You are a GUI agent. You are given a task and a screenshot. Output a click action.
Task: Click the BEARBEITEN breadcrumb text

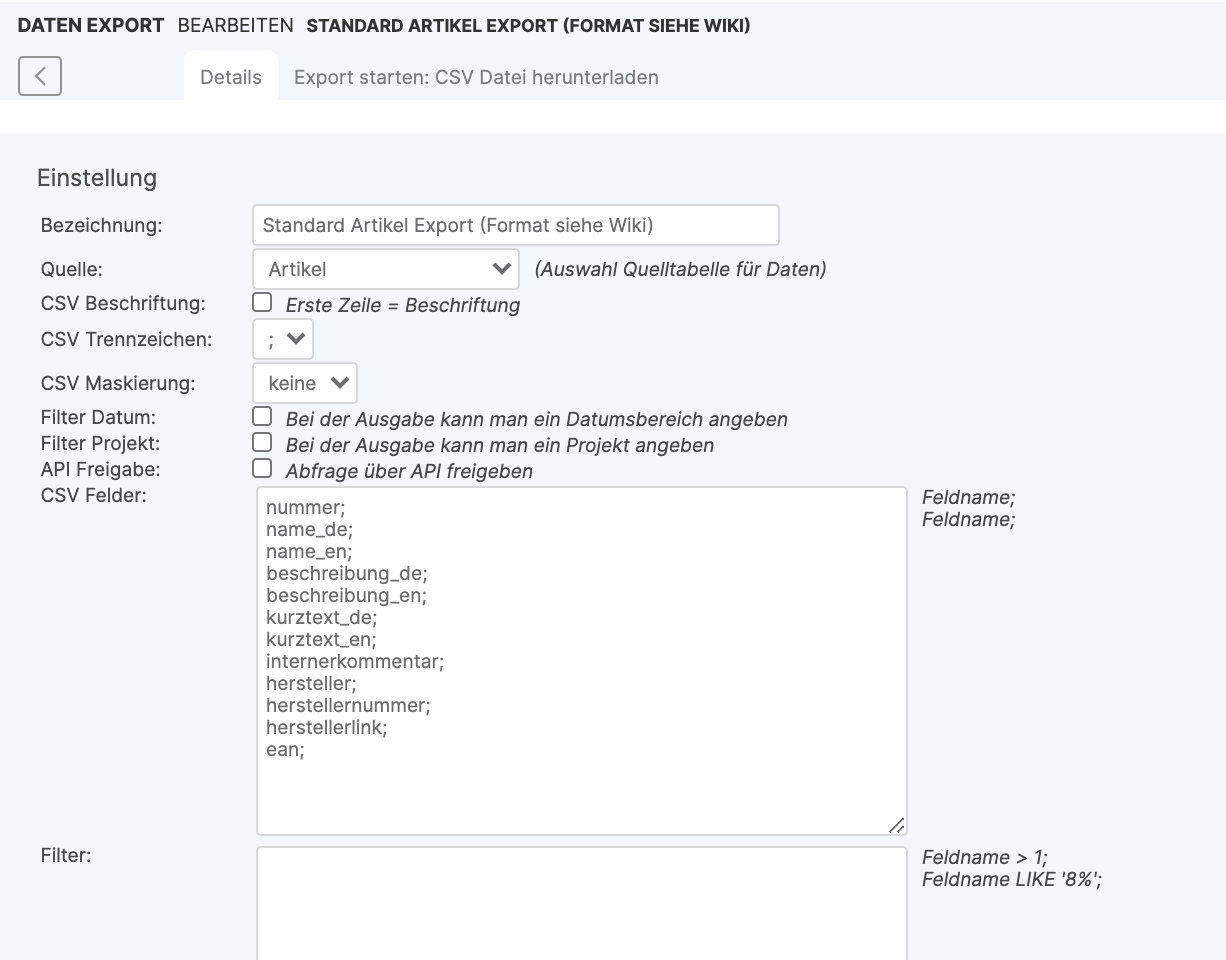(x=236, y=26)
